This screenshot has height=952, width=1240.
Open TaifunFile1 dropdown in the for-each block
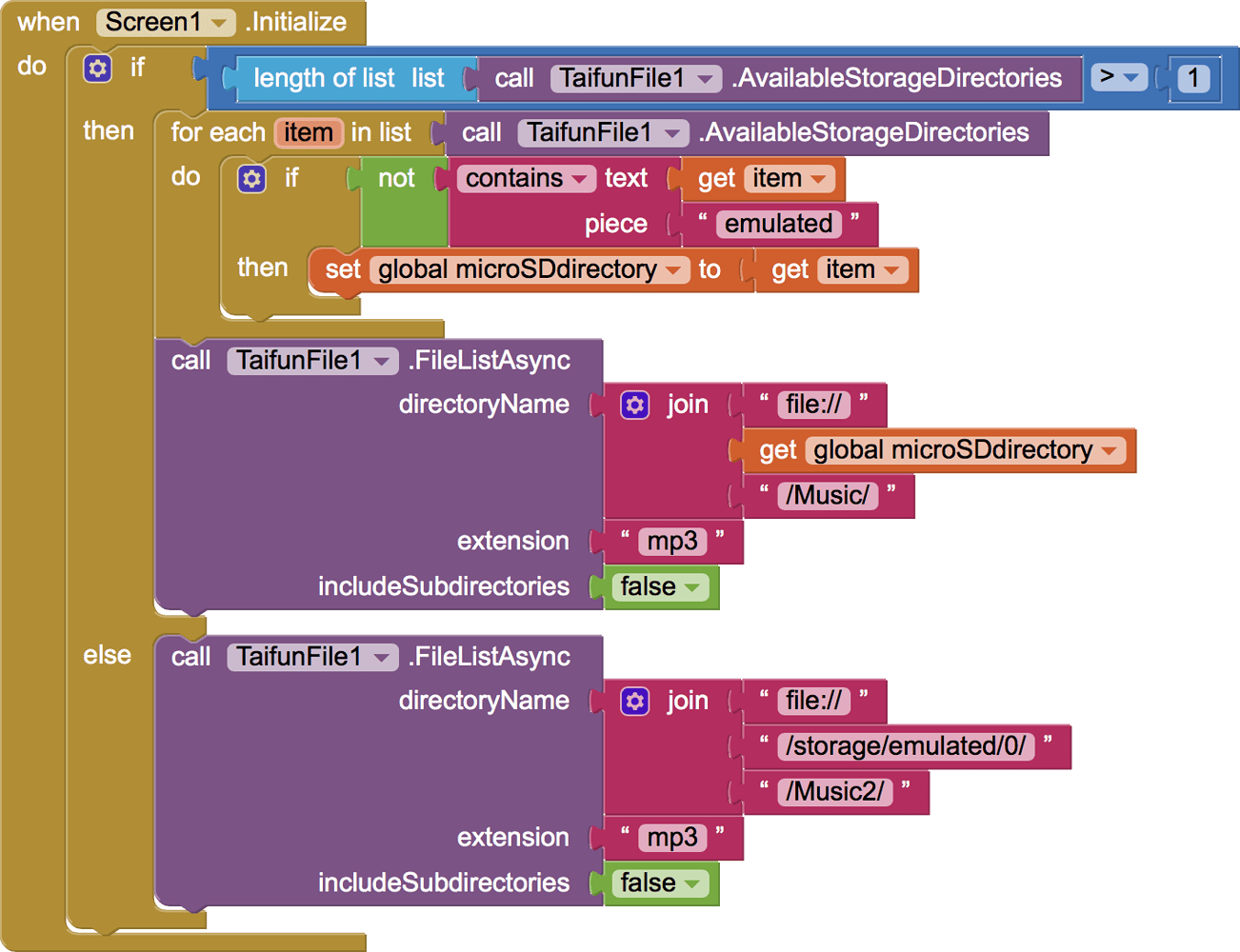click(x=604, y=132)
